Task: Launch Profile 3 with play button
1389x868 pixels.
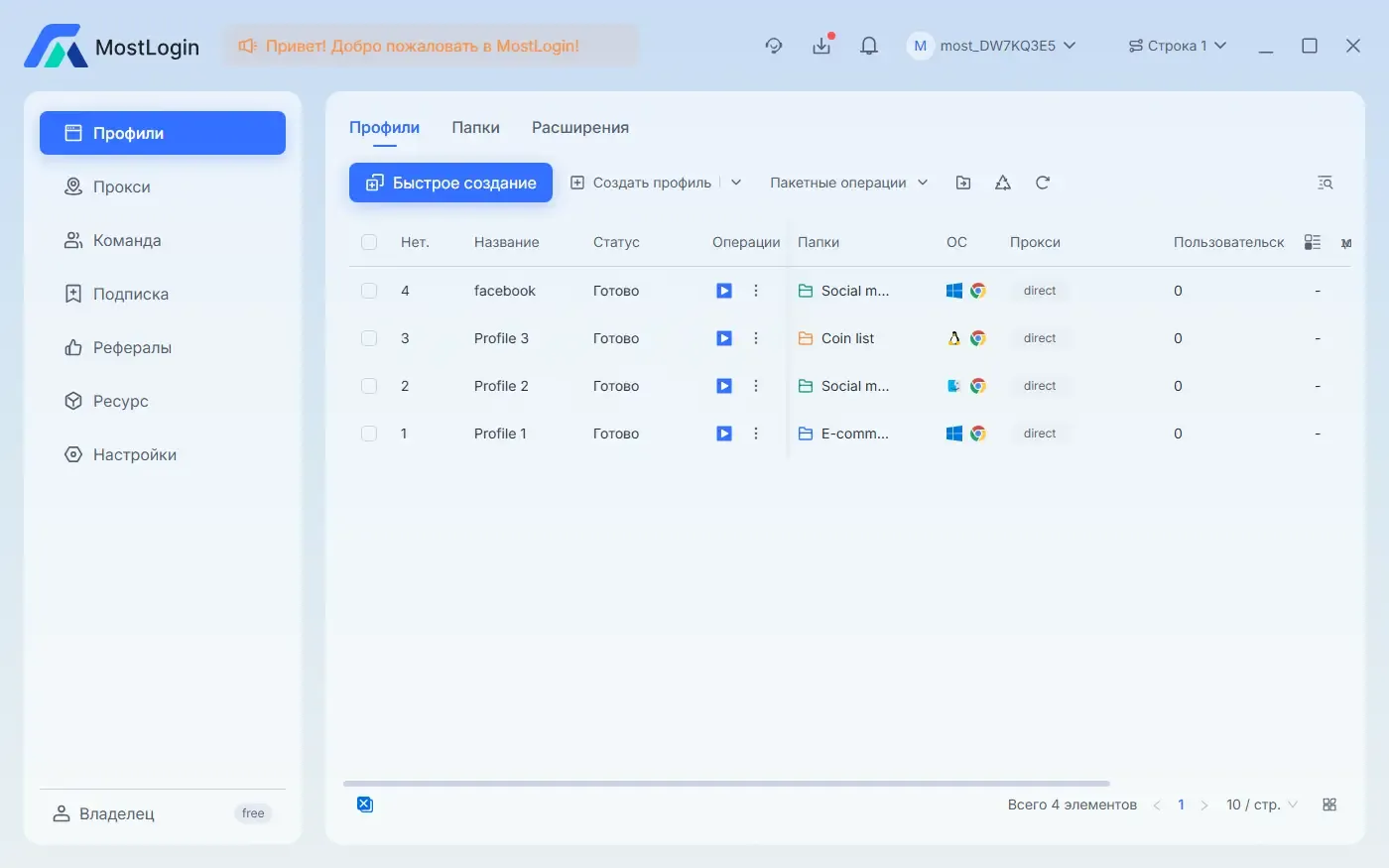Action: (x=724, y=338)
